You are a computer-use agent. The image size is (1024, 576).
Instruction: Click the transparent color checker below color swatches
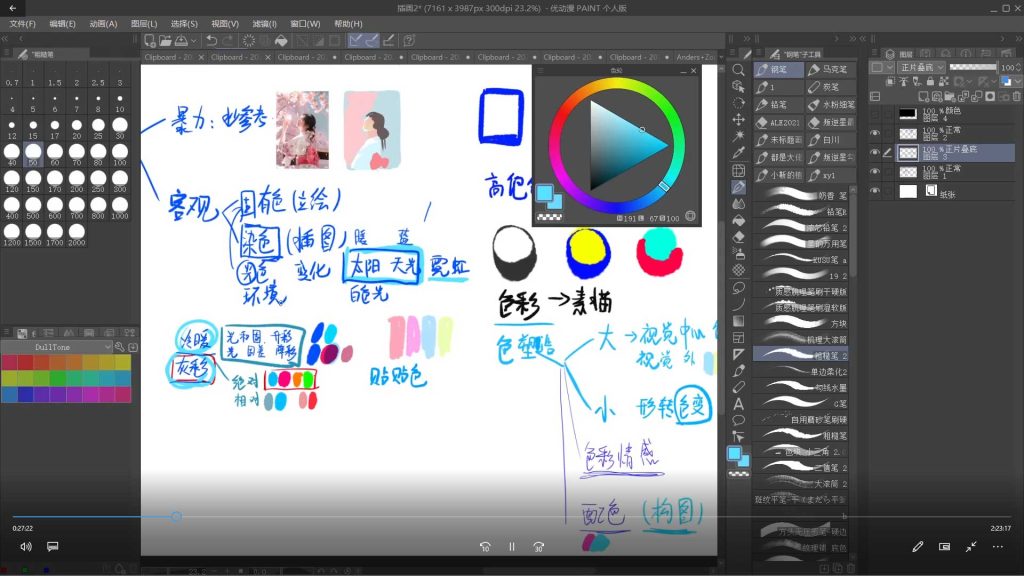click(x=739, y=474)
